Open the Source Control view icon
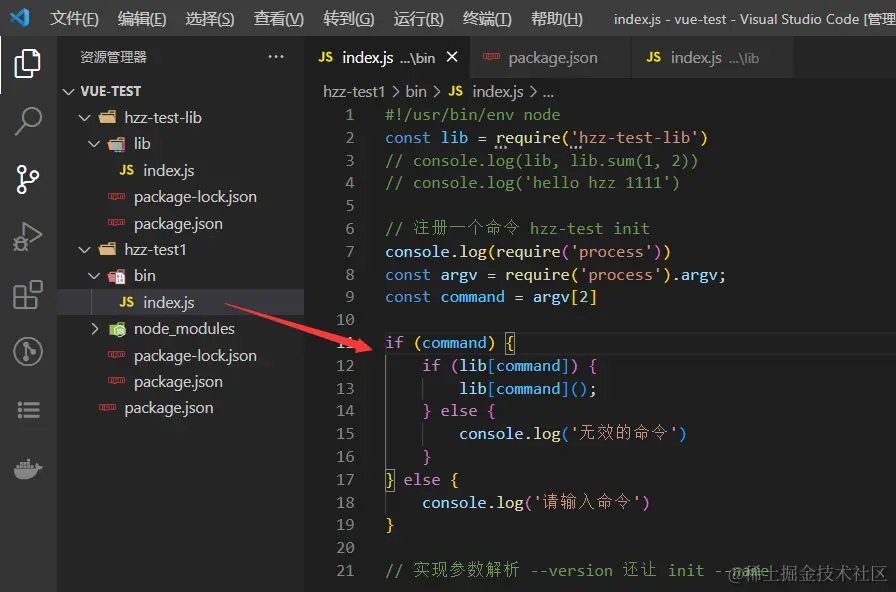 27,179
